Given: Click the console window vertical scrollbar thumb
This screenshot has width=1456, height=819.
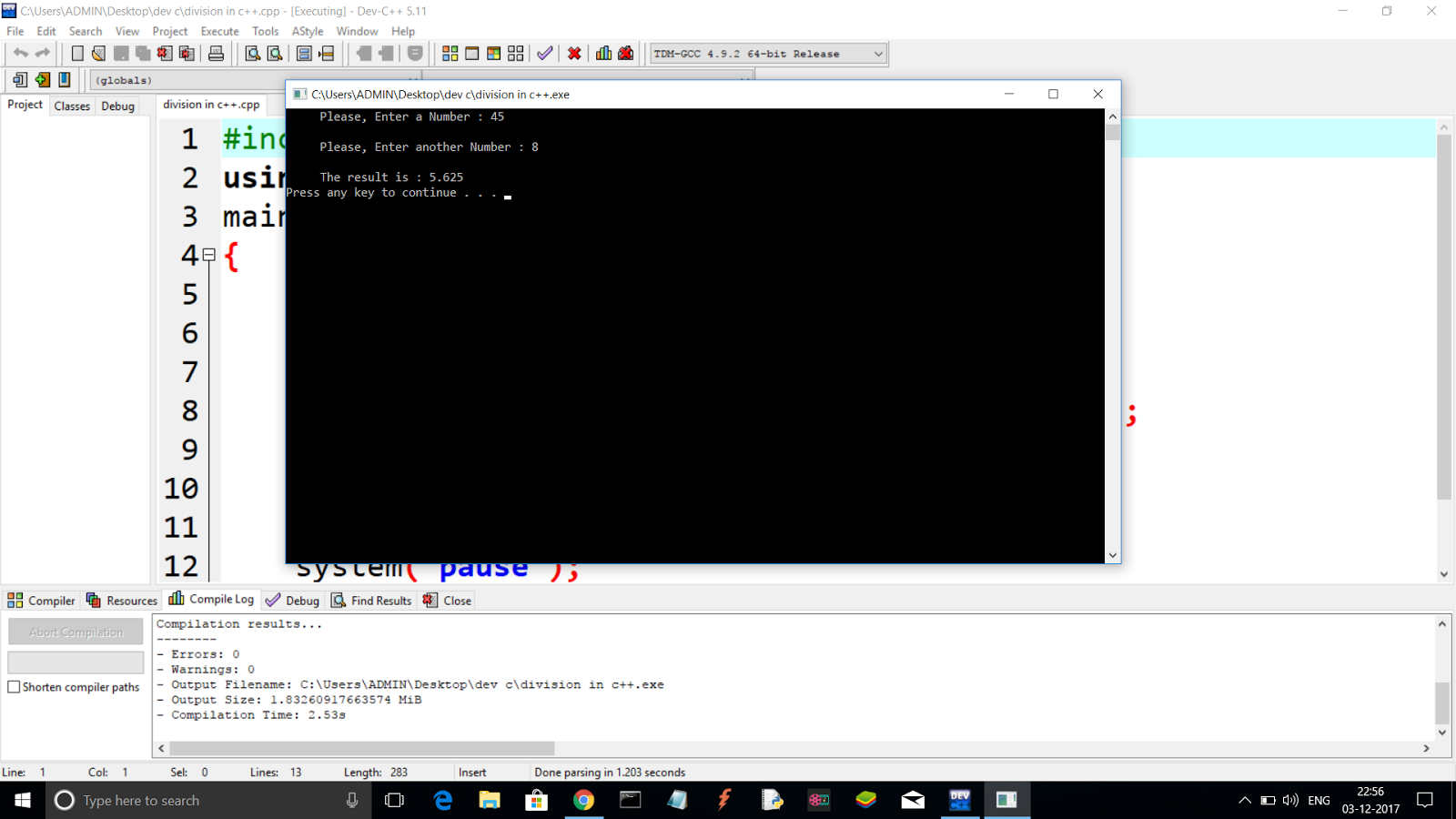Looking at the screenshot, I should click(1112, 132).
